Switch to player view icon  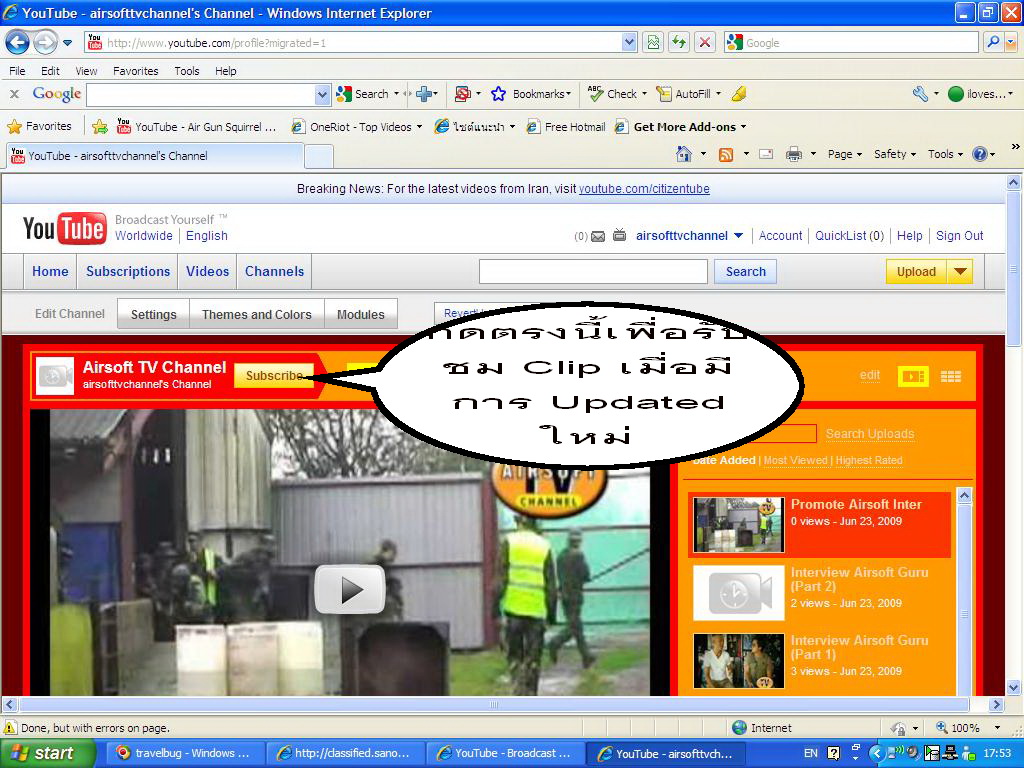(913, 376)
